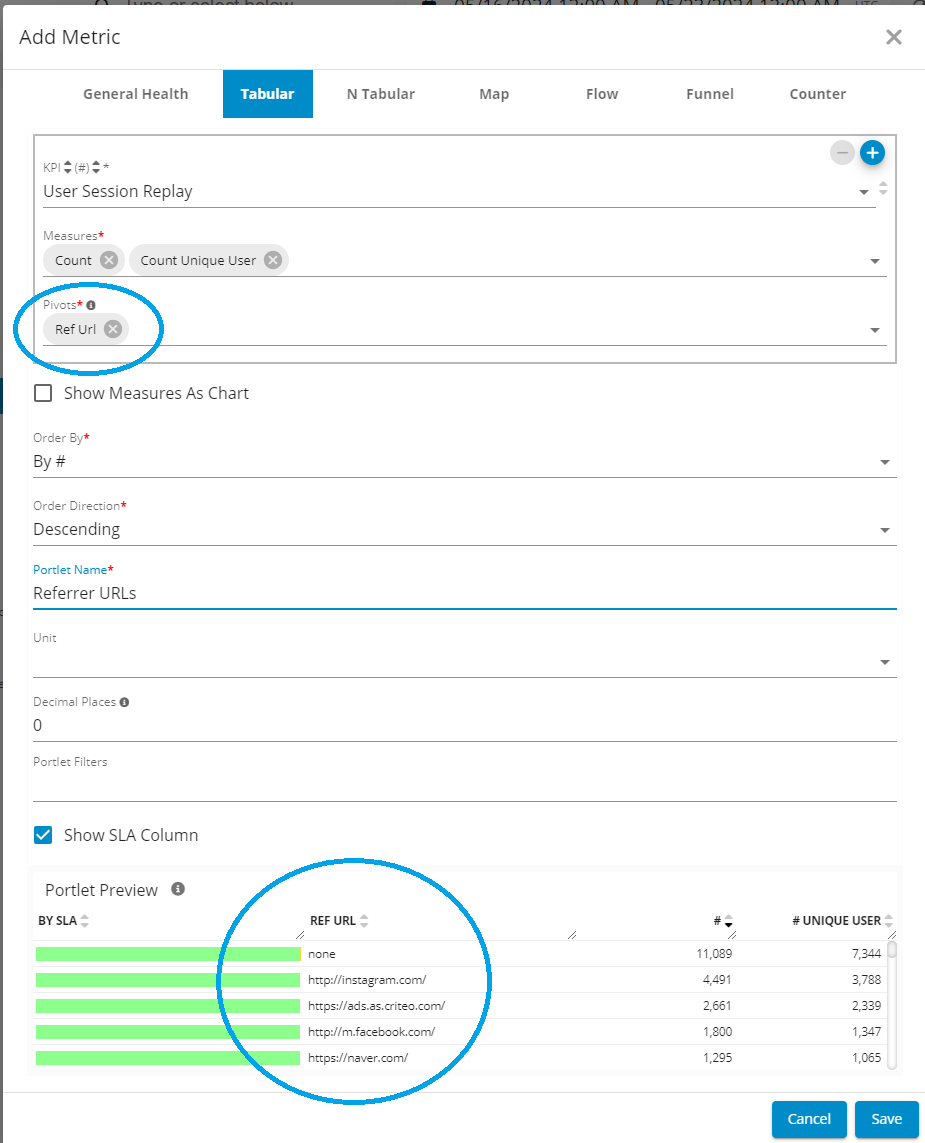Click the Cancel button
Screen dimensions: 925x1143
tap(809, 1119)
